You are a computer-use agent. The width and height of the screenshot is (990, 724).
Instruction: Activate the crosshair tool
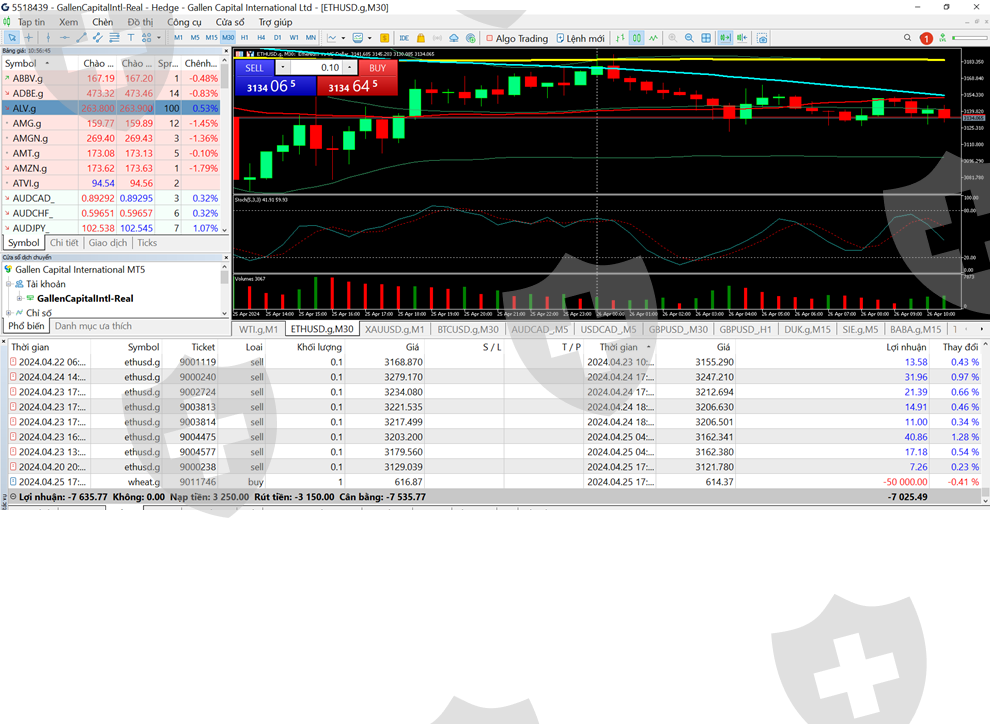point(28,38)
